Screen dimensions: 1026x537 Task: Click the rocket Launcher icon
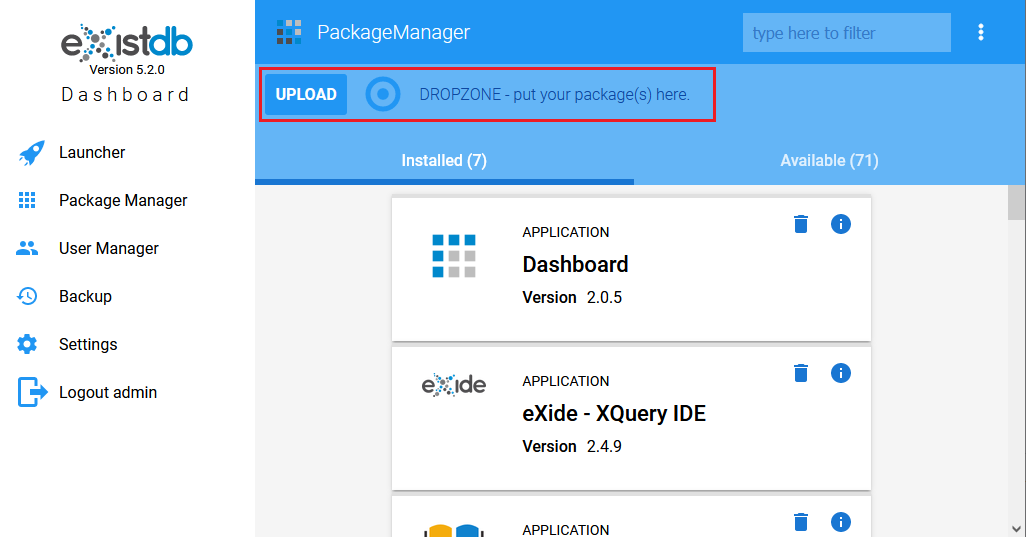tap(31, 152)
